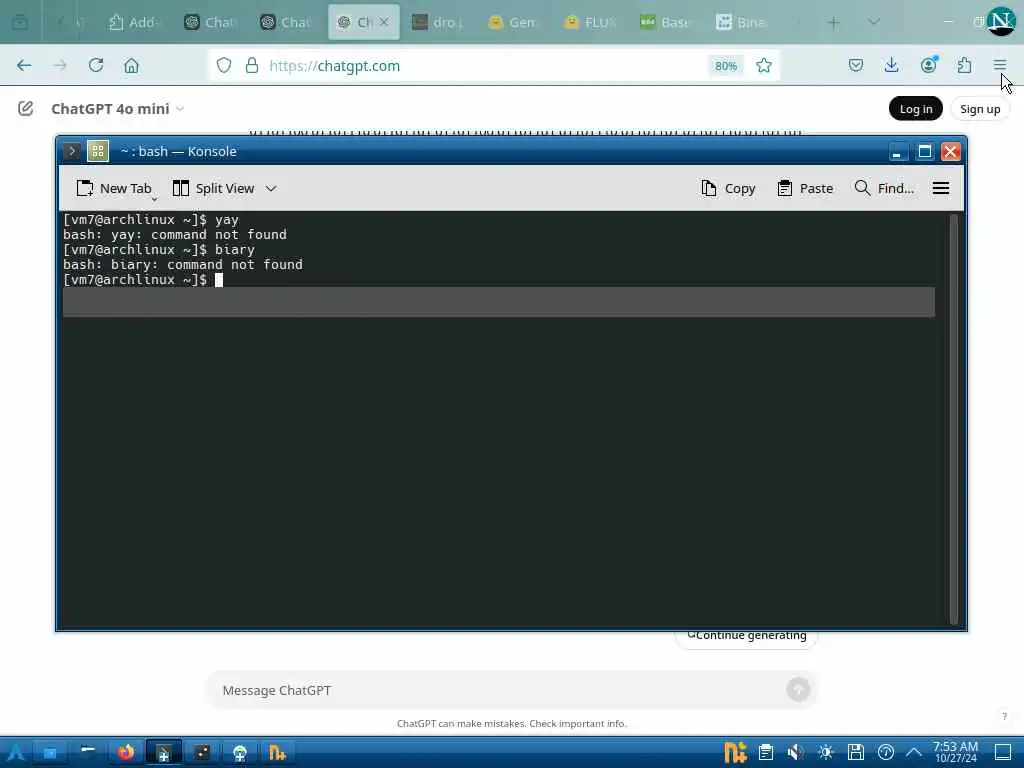Click the send message arrow button
The image size is (1024, 768).
coord(798,689)
